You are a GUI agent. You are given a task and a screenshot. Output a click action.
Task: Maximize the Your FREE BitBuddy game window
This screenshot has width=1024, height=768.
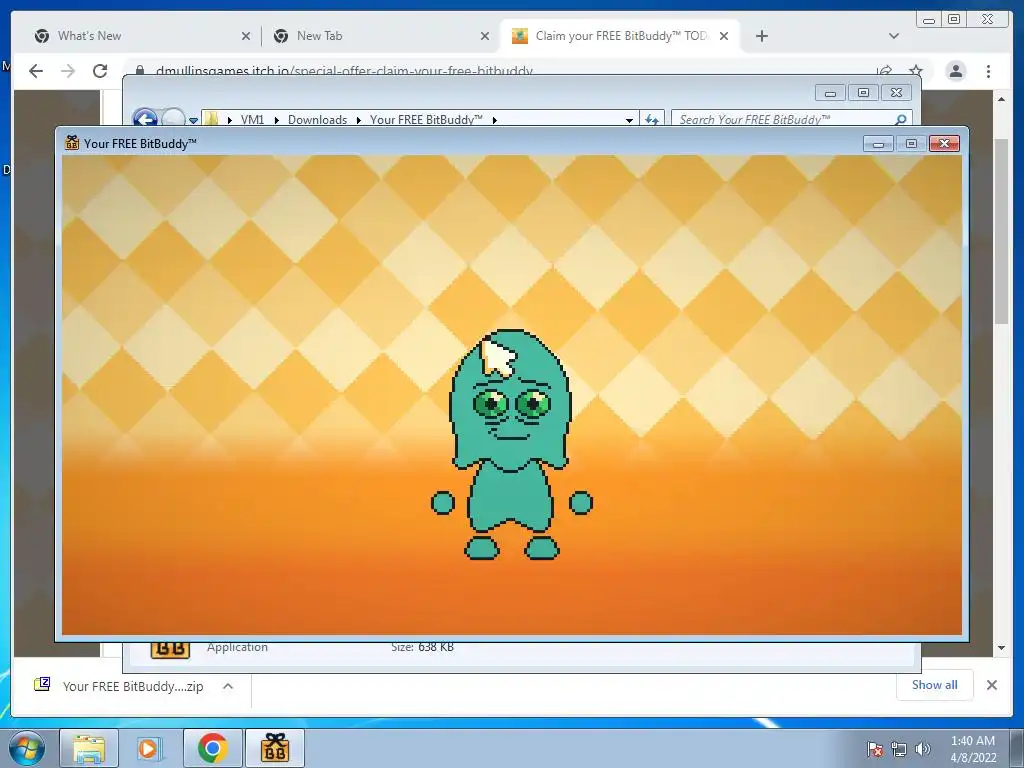tap(911, 144)
